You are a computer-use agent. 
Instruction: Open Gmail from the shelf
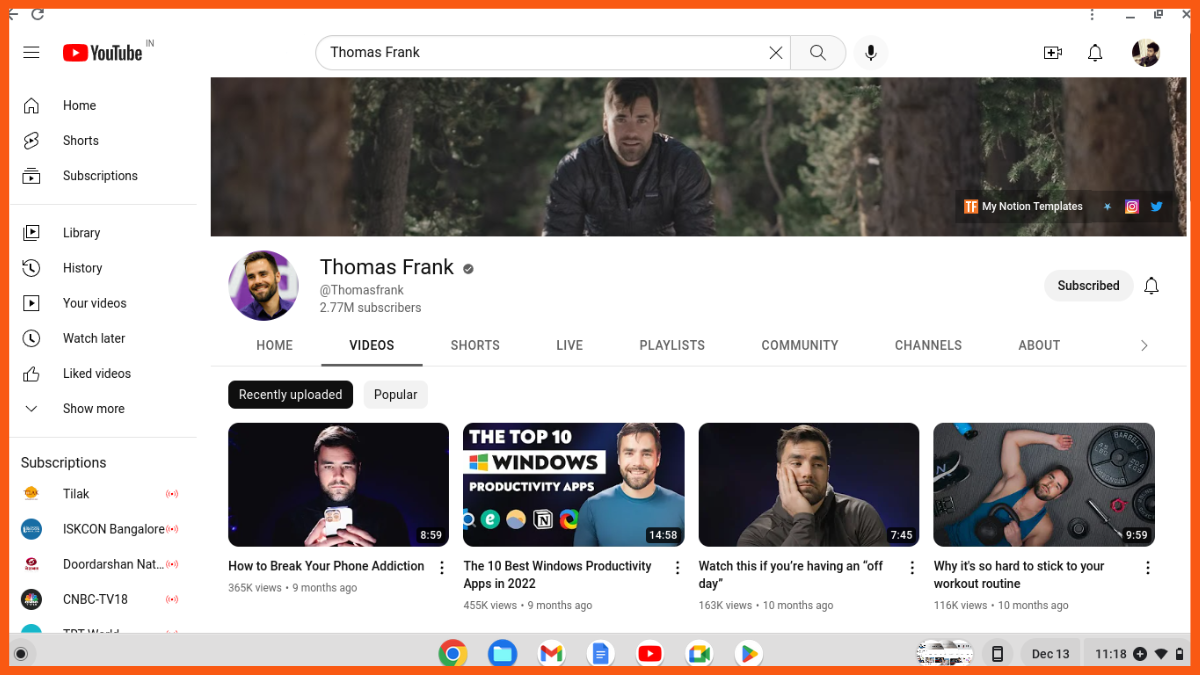(551, 654)
